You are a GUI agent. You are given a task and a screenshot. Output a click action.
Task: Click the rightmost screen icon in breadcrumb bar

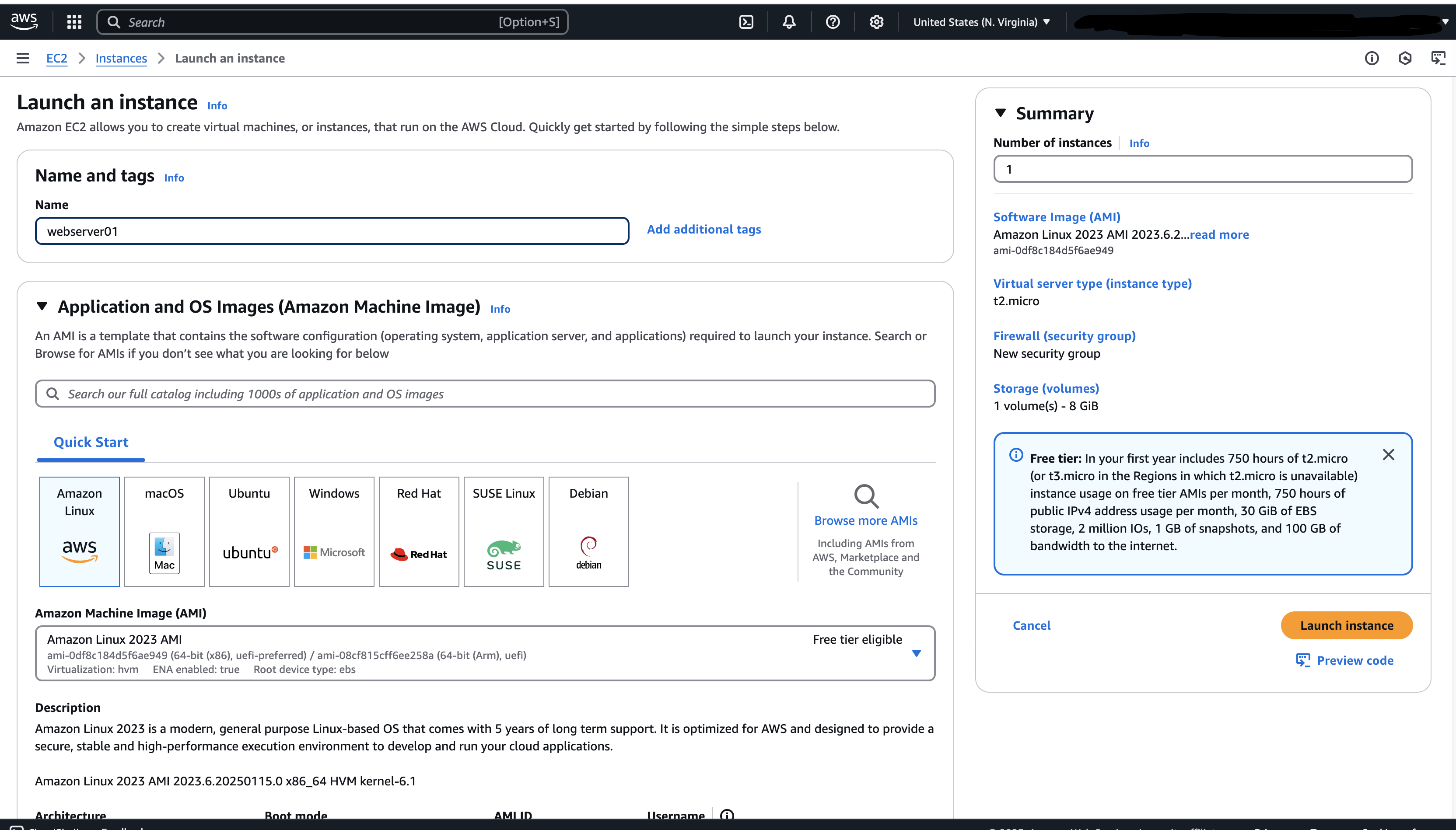pos(1438,58)
